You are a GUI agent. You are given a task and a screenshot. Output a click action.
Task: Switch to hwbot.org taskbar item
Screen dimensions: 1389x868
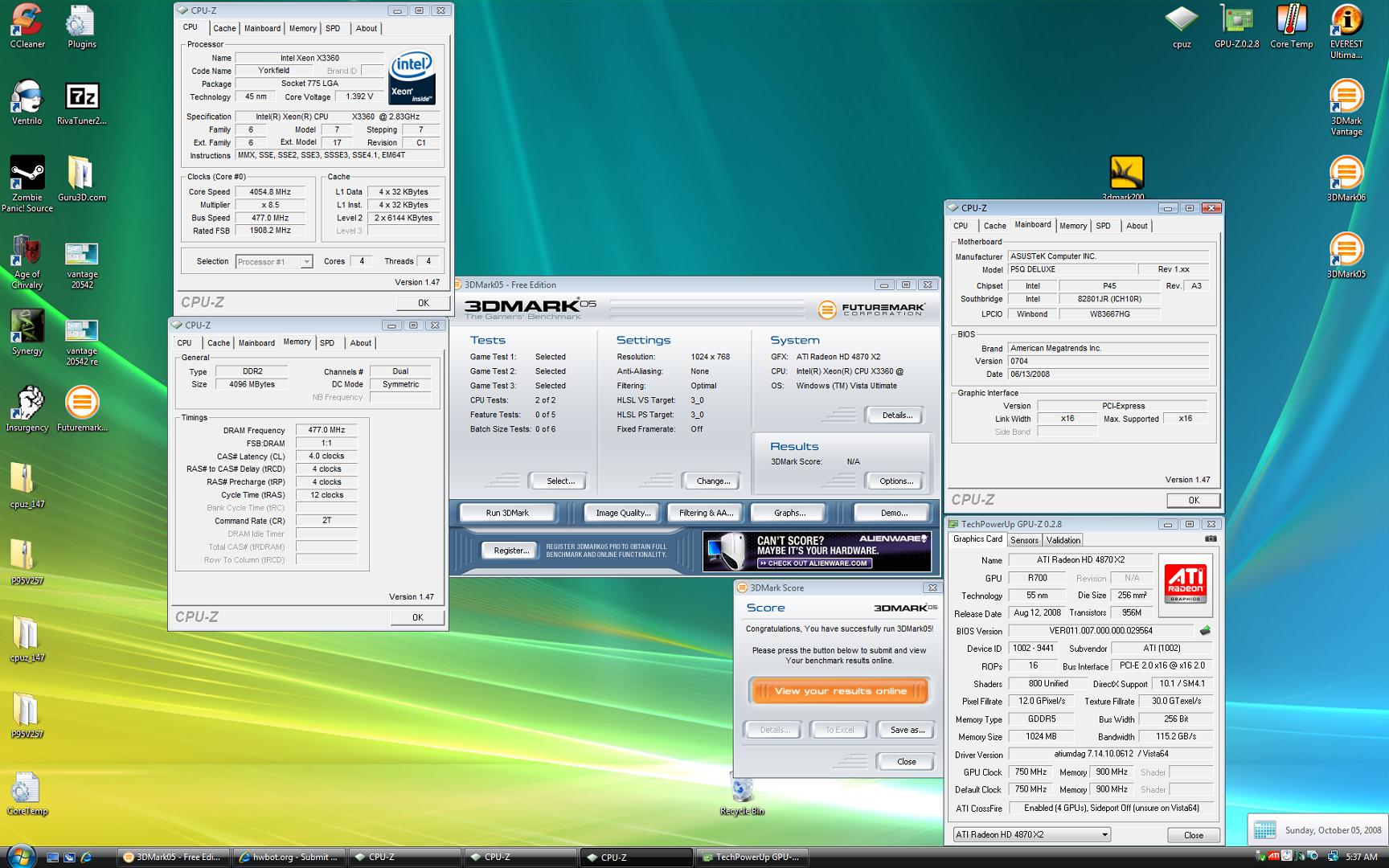click(289, 858)
